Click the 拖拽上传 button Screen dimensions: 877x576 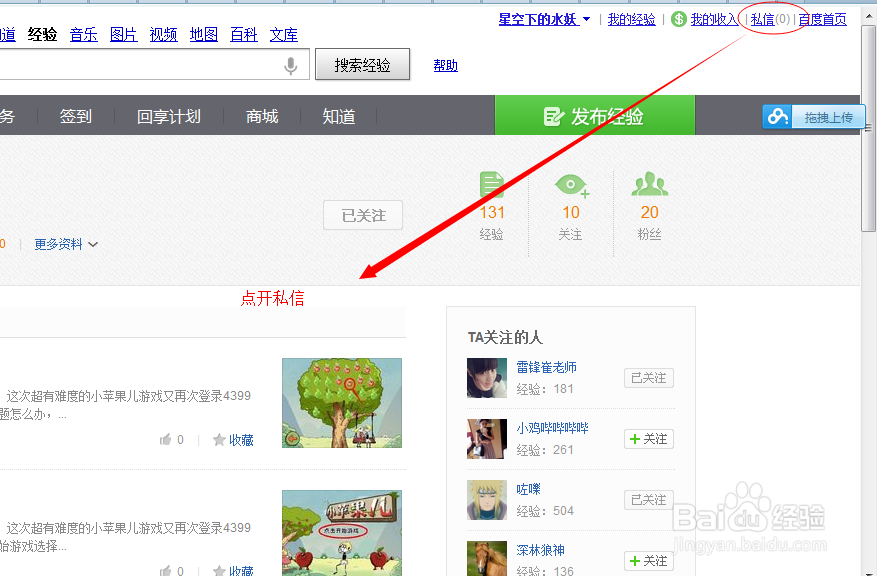point(814,116)
